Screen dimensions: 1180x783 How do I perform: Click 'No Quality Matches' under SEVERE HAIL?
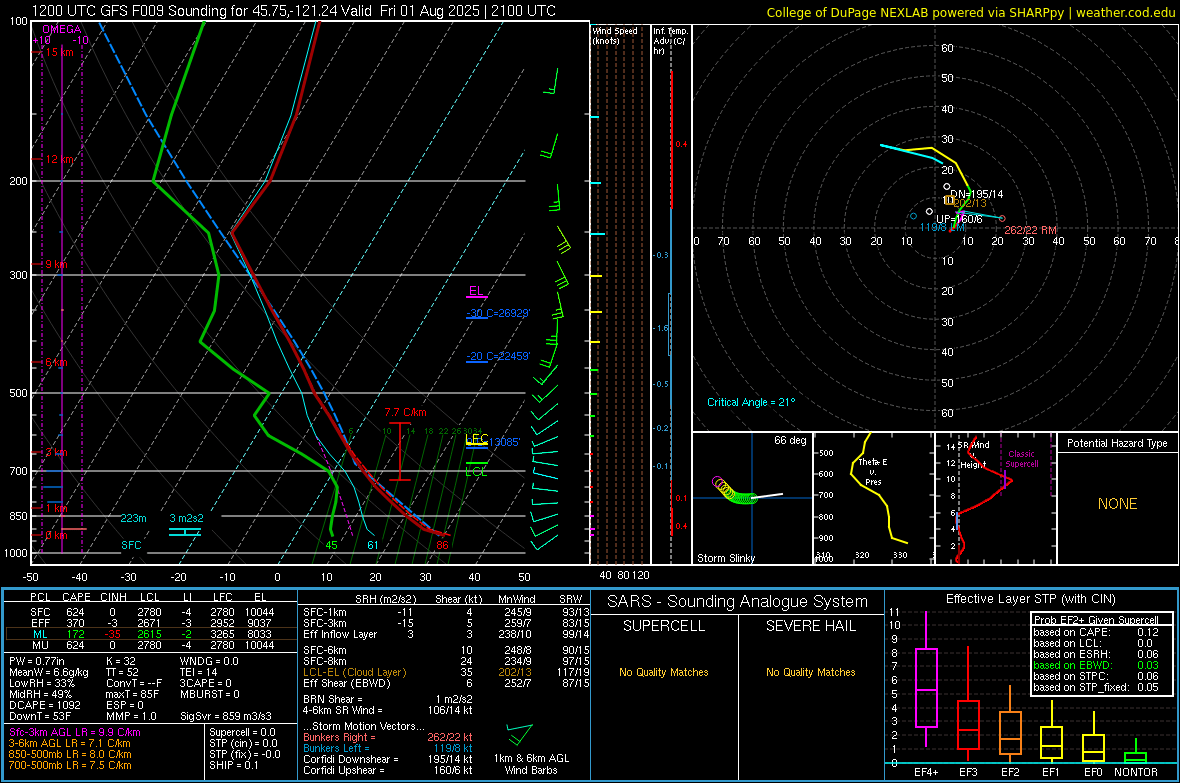pyautogui.click(x=810, y=672)
